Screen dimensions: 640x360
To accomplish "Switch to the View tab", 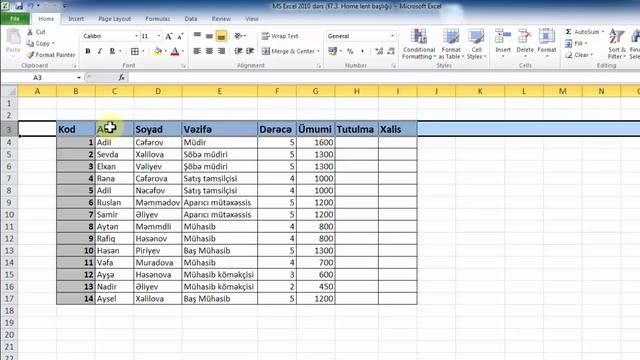I will coord(252,19).
